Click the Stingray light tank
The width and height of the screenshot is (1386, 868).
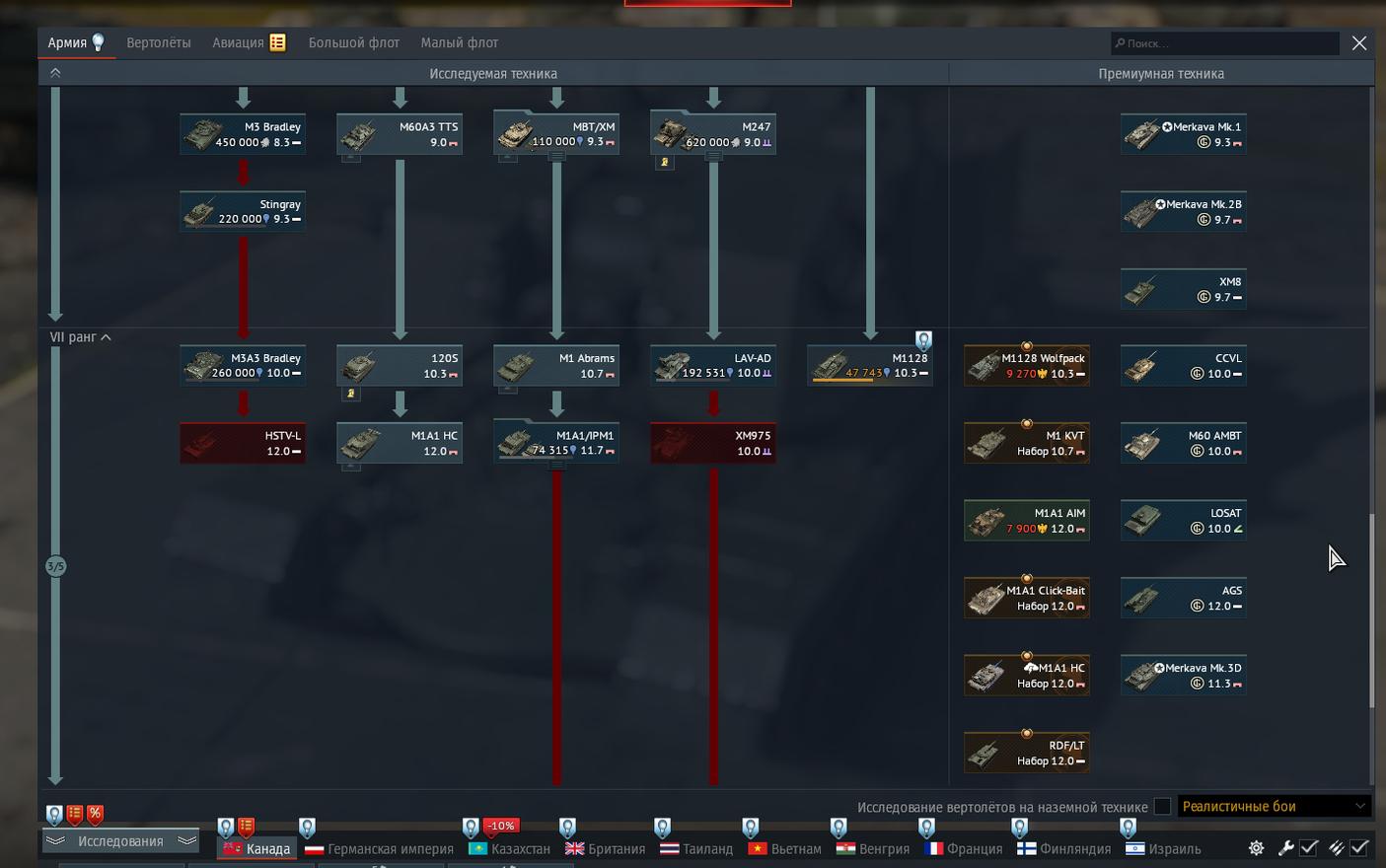click(243, 212)
